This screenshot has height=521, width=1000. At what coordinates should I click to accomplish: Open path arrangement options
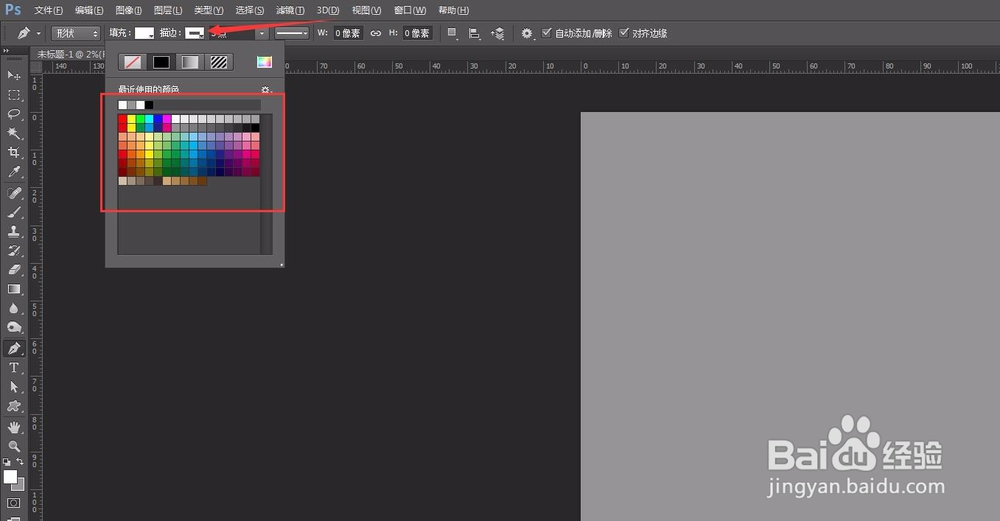coord(497,33)
